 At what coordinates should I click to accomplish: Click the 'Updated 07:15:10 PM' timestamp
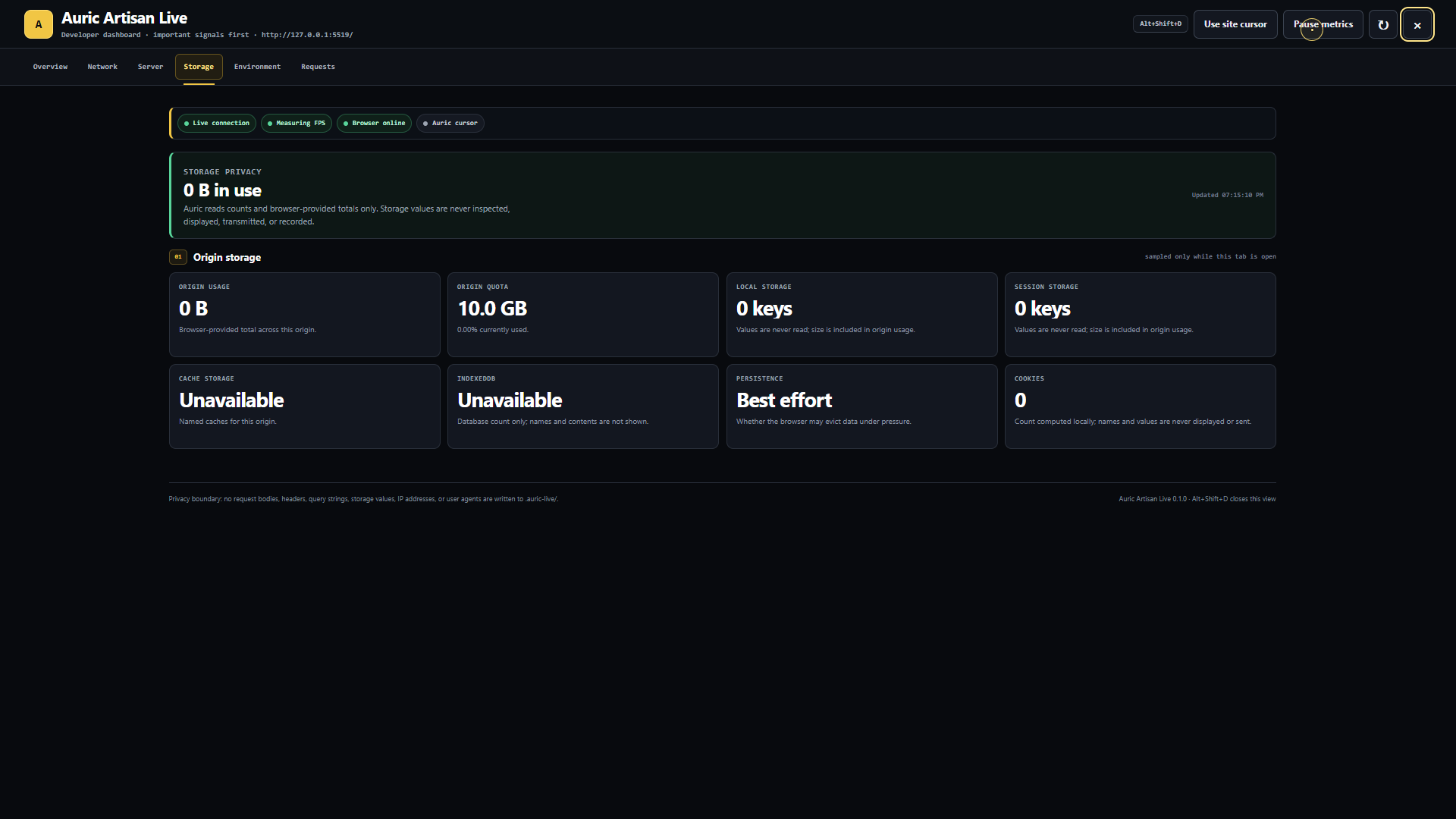click(x=1227, y=196)
